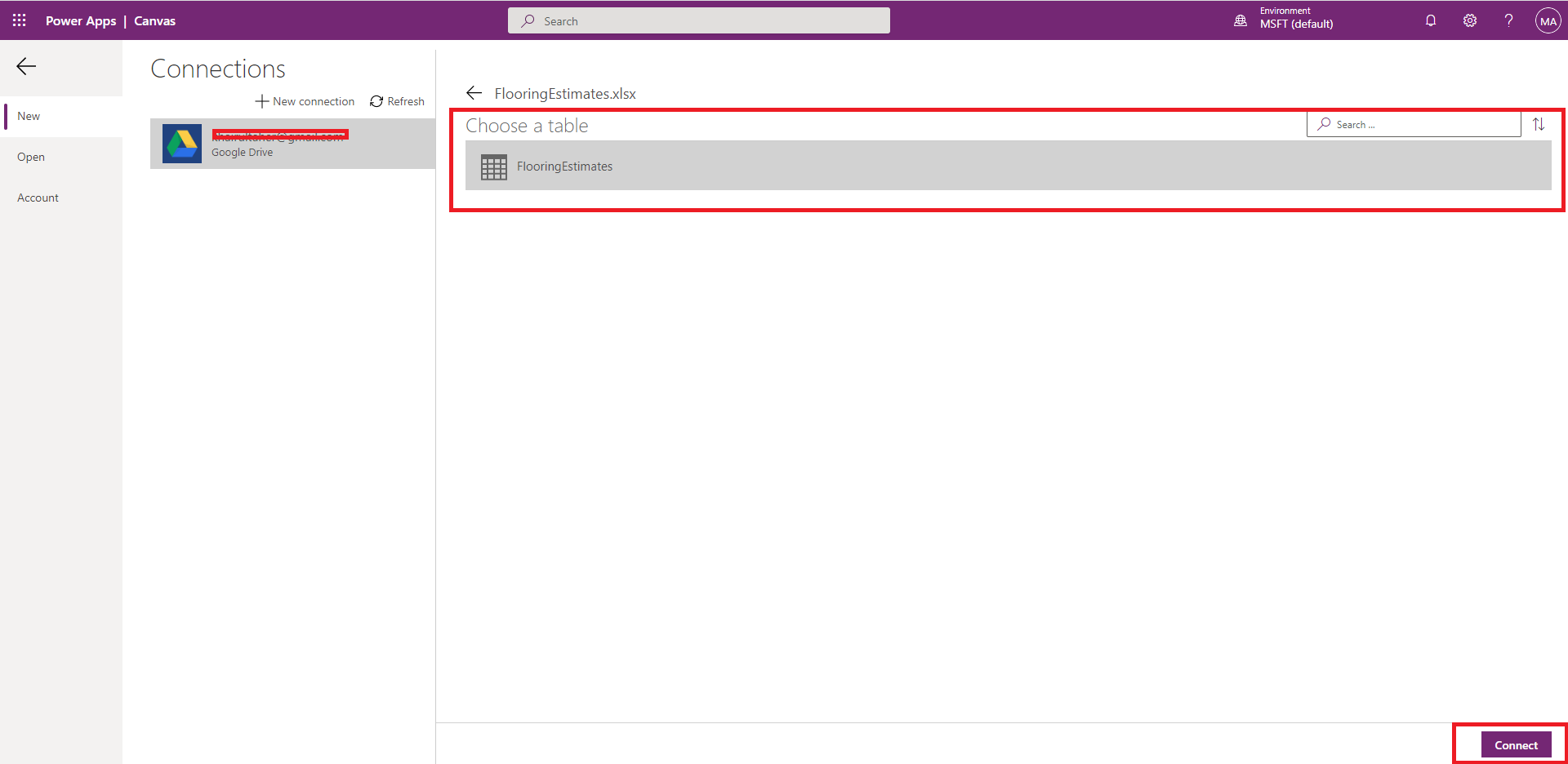
Task: Select the Open menu item
Action: click(x=31, y=157)
